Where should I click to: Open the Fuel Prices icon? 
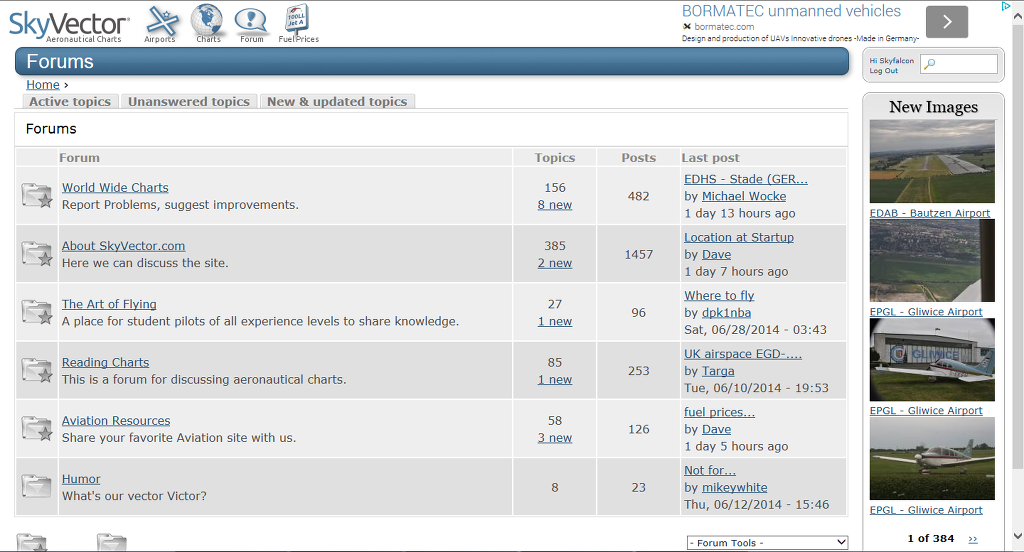(x=298, y=24)
